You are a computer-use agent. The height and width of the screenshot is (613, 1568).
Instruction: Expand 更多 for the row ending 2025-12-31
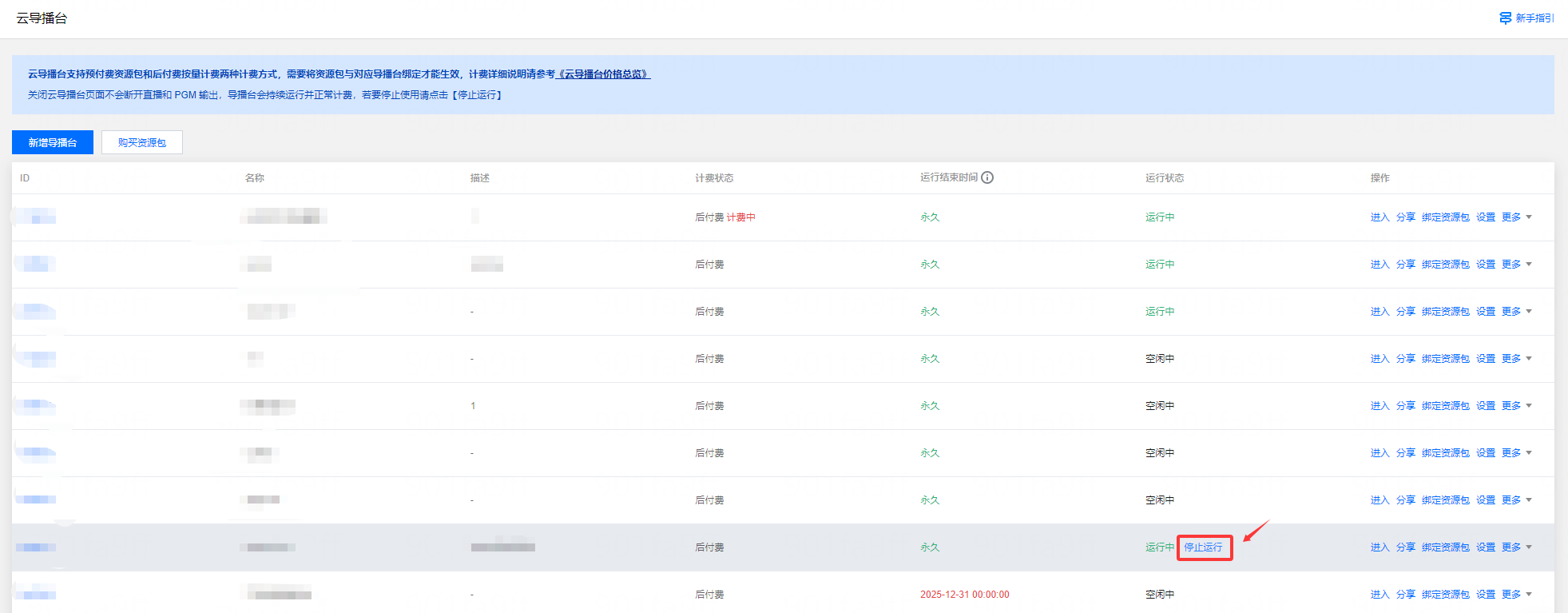tap(1515, 595)
